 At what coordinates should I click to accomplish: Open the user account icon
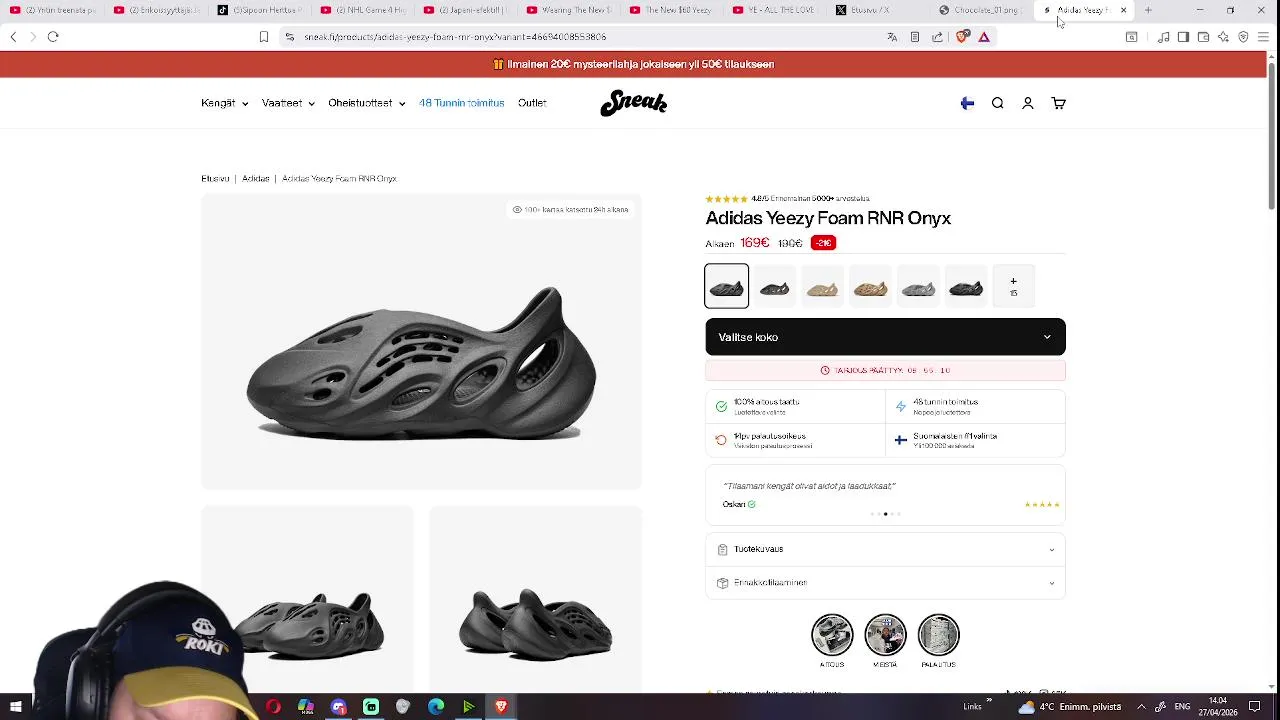[x=1027, y=103]
